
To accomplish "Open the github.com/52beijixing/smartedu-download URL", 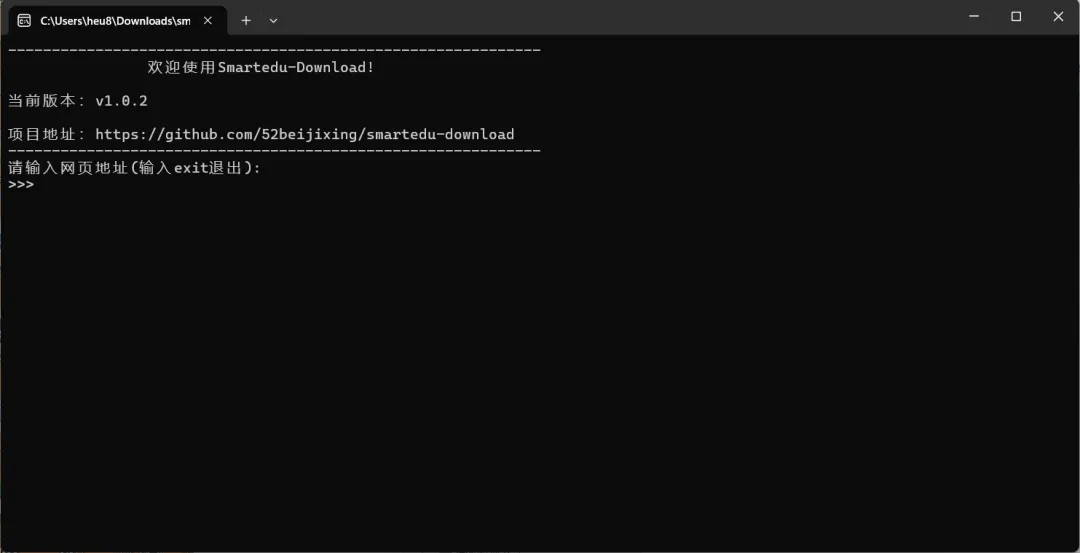I will [304, 134].
